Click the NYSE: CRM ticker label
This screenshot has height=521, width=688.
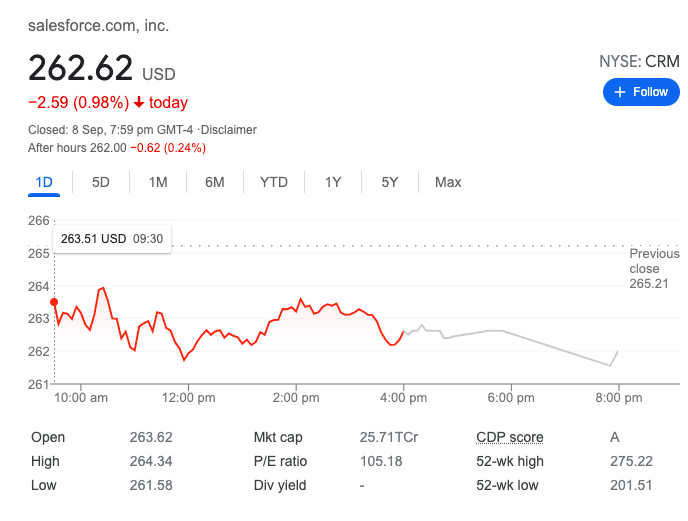coord(639,61)
